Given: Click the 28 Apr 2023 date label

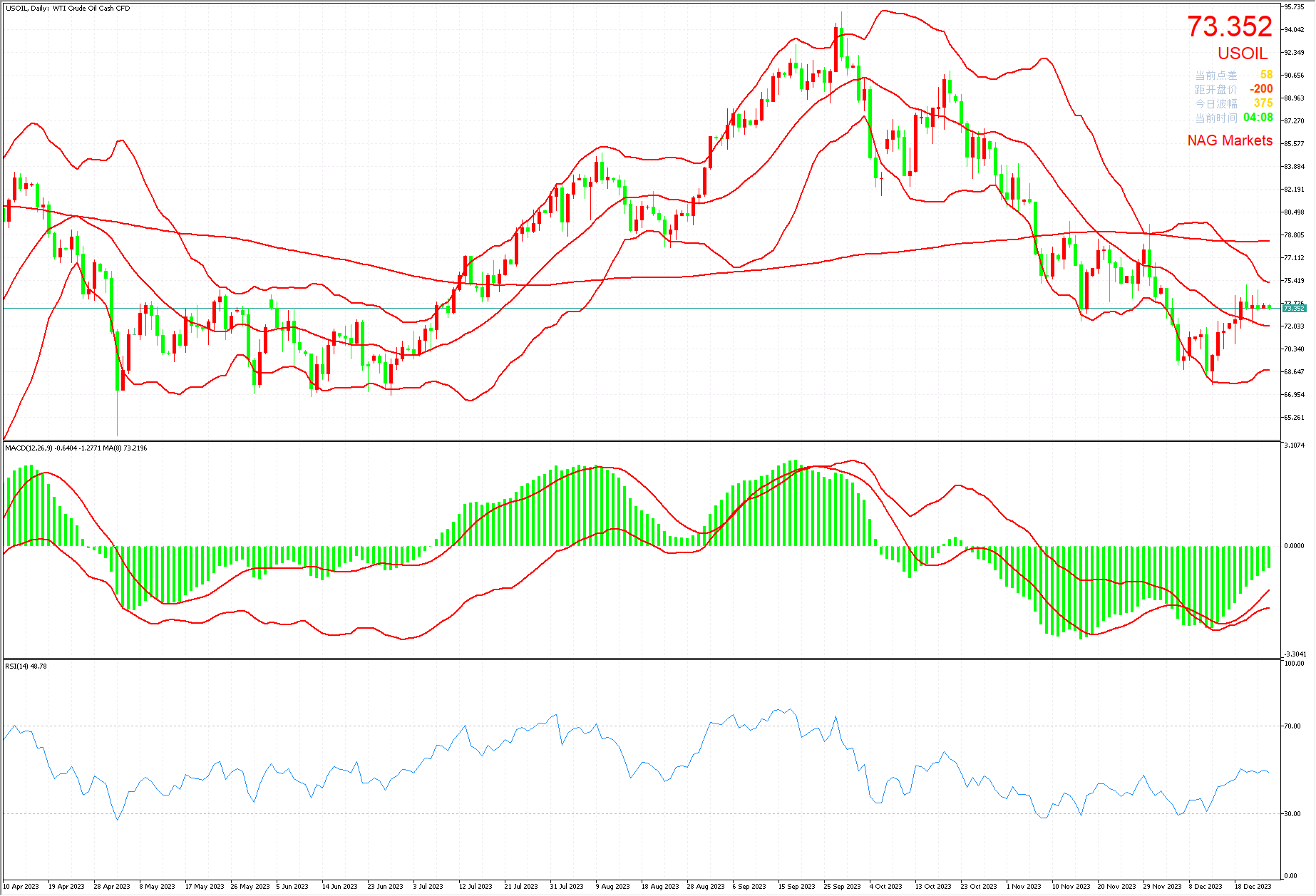Looking at the screenshot, I should [x=112, y=887].
